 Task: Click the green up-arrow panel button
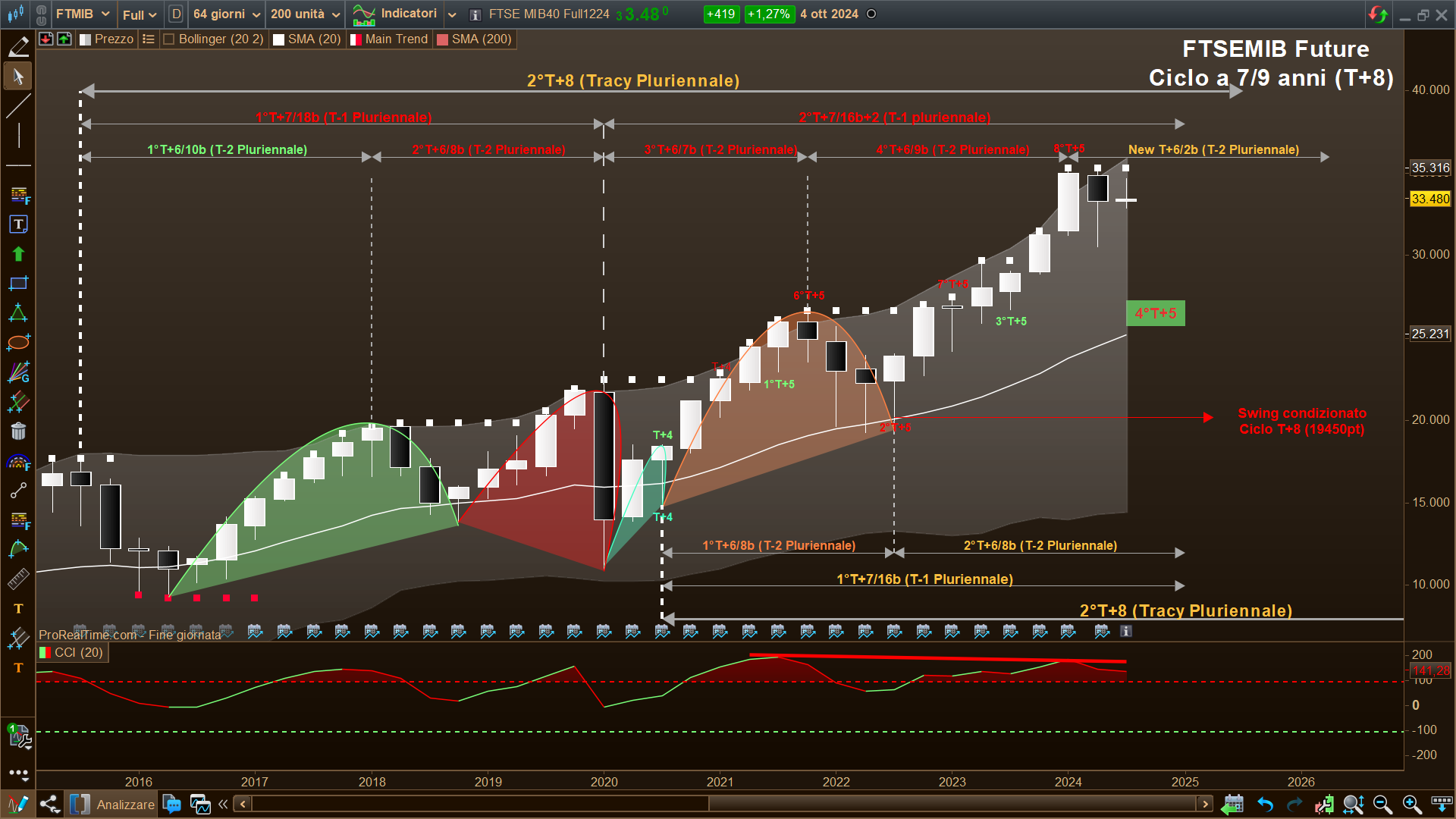pyautogui.click(x=64, y=39)
